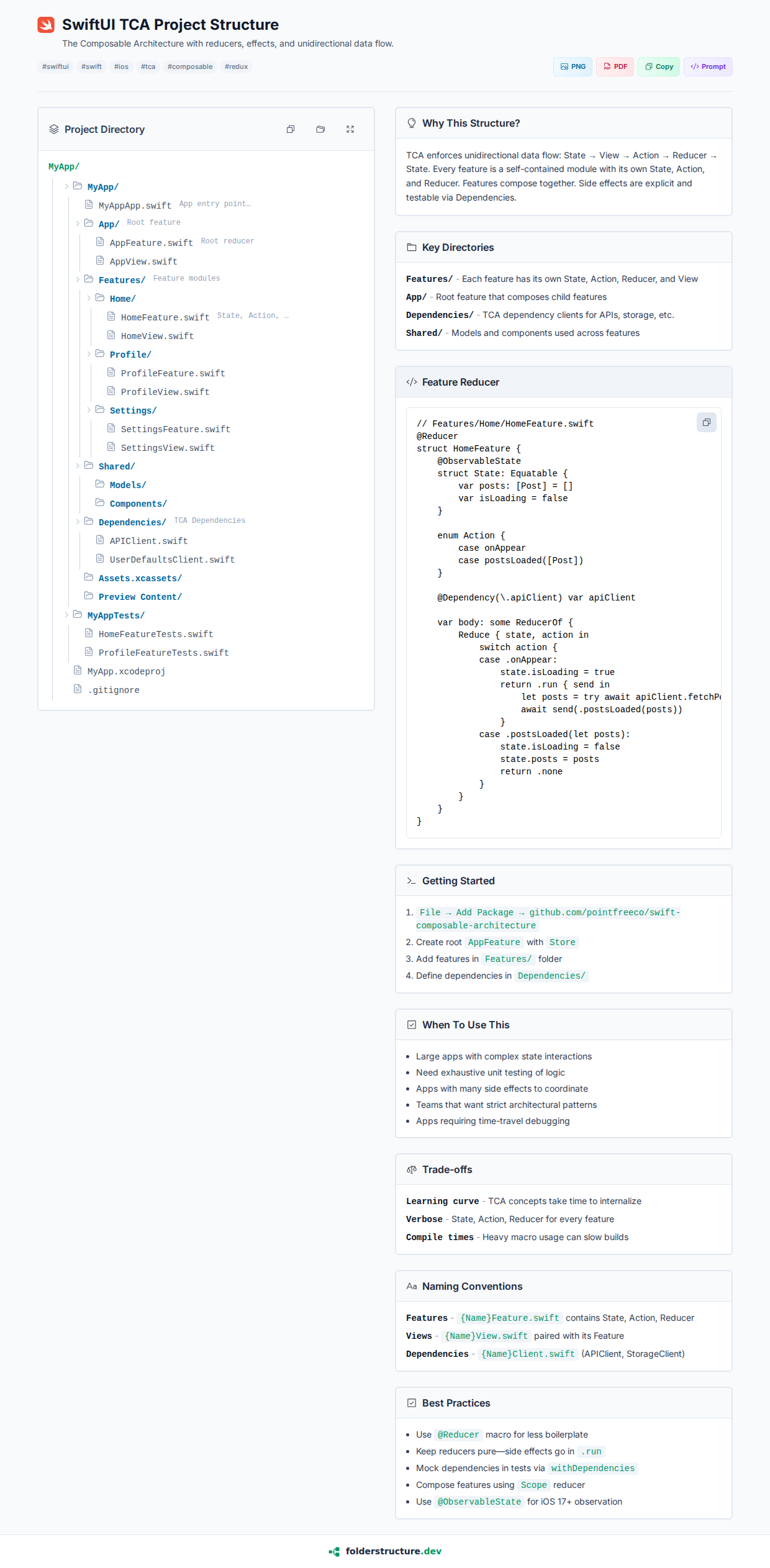
Task: Download the structure as PDF
Action: [x=615, y=66]
